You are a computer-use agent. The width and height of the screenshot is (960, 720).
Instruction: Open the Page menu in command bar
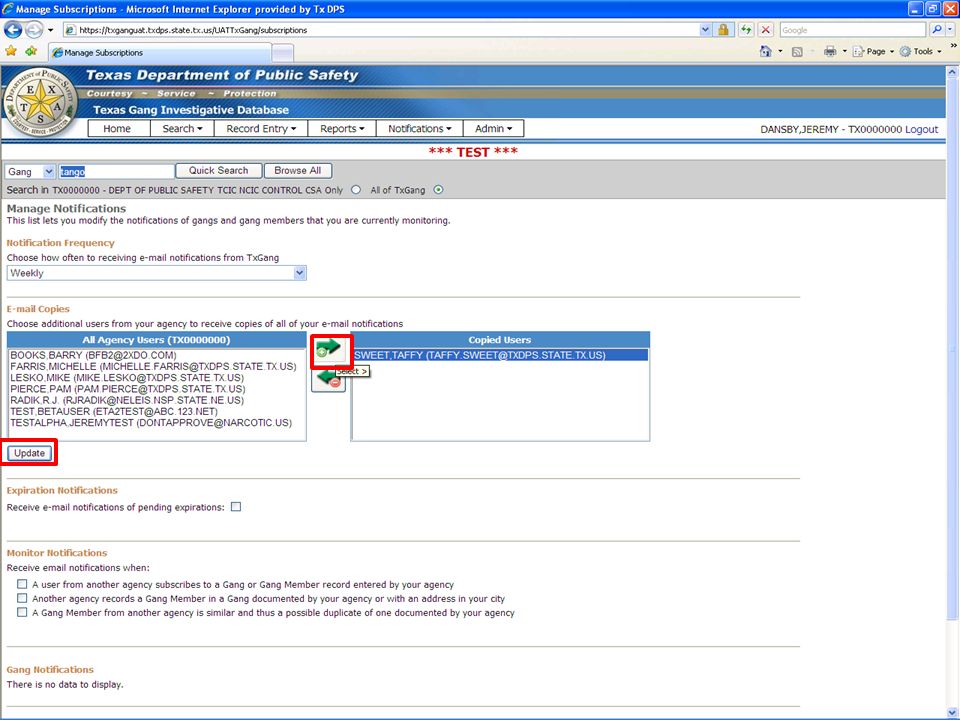pyautogui.click(x=873, y=51)
